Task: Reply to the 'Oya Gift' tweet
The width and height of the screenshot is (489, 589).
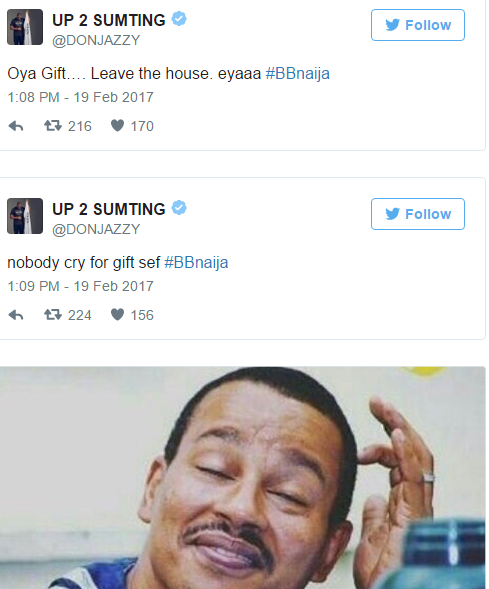Action: [16, 126]
